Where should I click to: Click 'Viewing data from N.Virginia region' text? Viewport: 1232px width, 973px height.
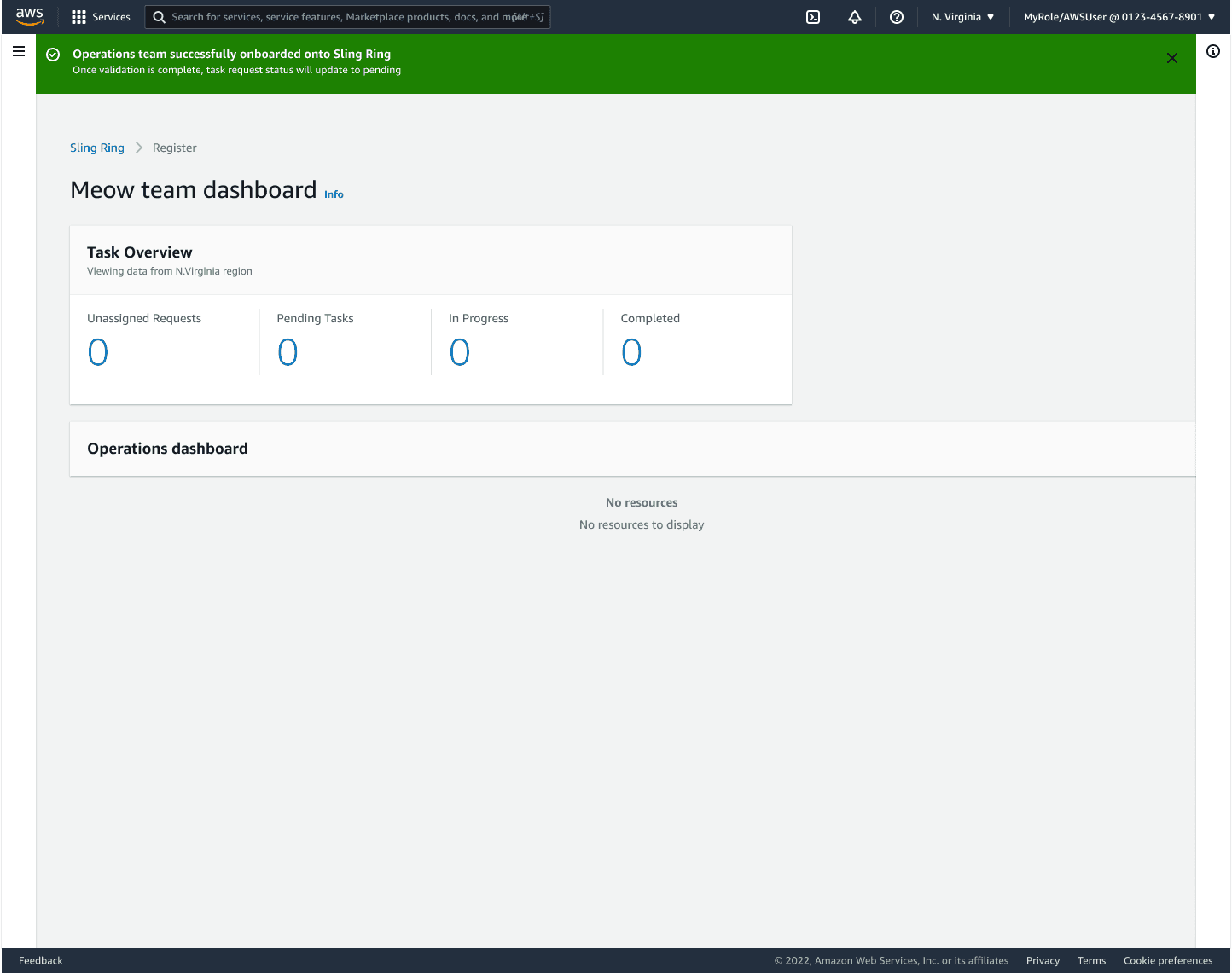(x=170, y=271)
